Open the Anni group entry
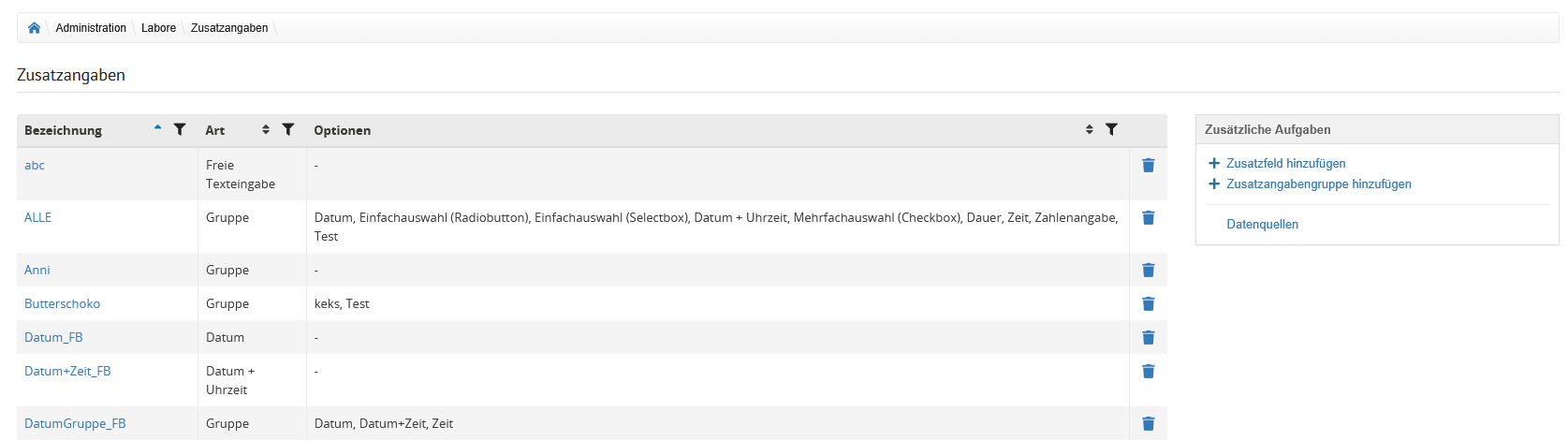This screenshot has height=441, width=1568. [37, 271]
